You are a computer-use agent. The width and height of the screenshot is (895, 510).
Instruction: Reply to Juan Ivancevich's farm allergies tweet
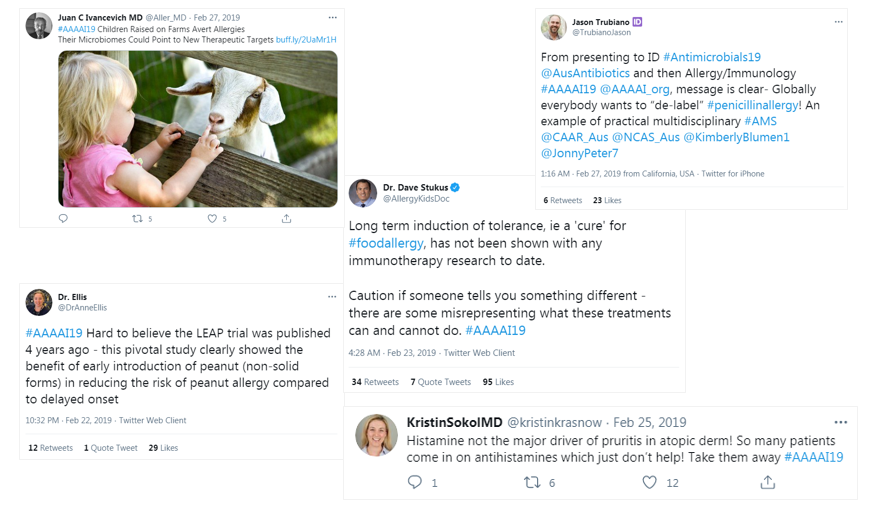(64, 218)
